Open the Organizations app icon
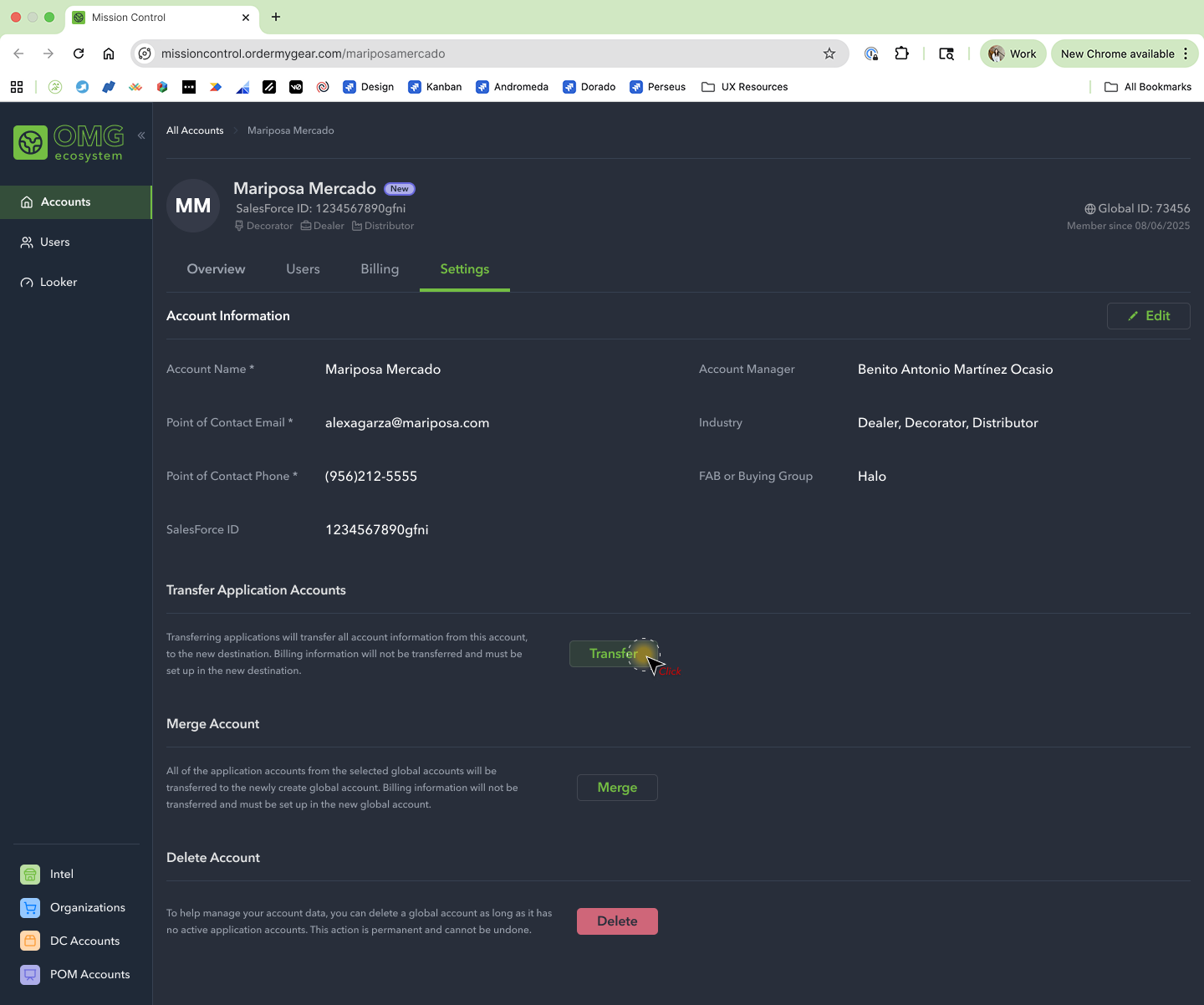Viewport: 1204px width, 1005px height. (30, 908)
